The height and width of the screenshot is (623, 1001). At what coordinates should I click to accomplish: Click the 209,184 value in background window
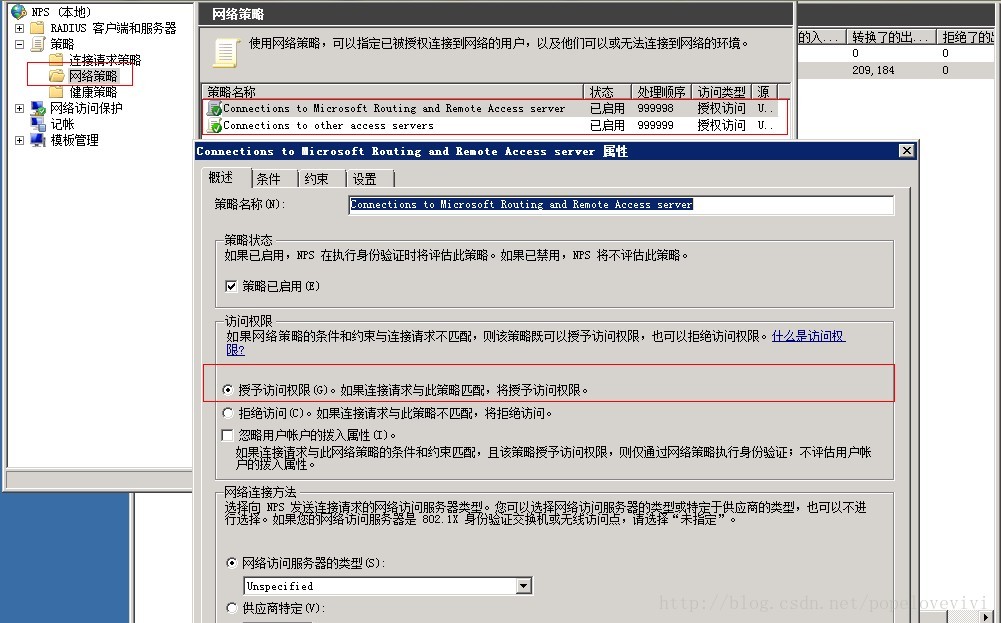(x=873, y=70)
